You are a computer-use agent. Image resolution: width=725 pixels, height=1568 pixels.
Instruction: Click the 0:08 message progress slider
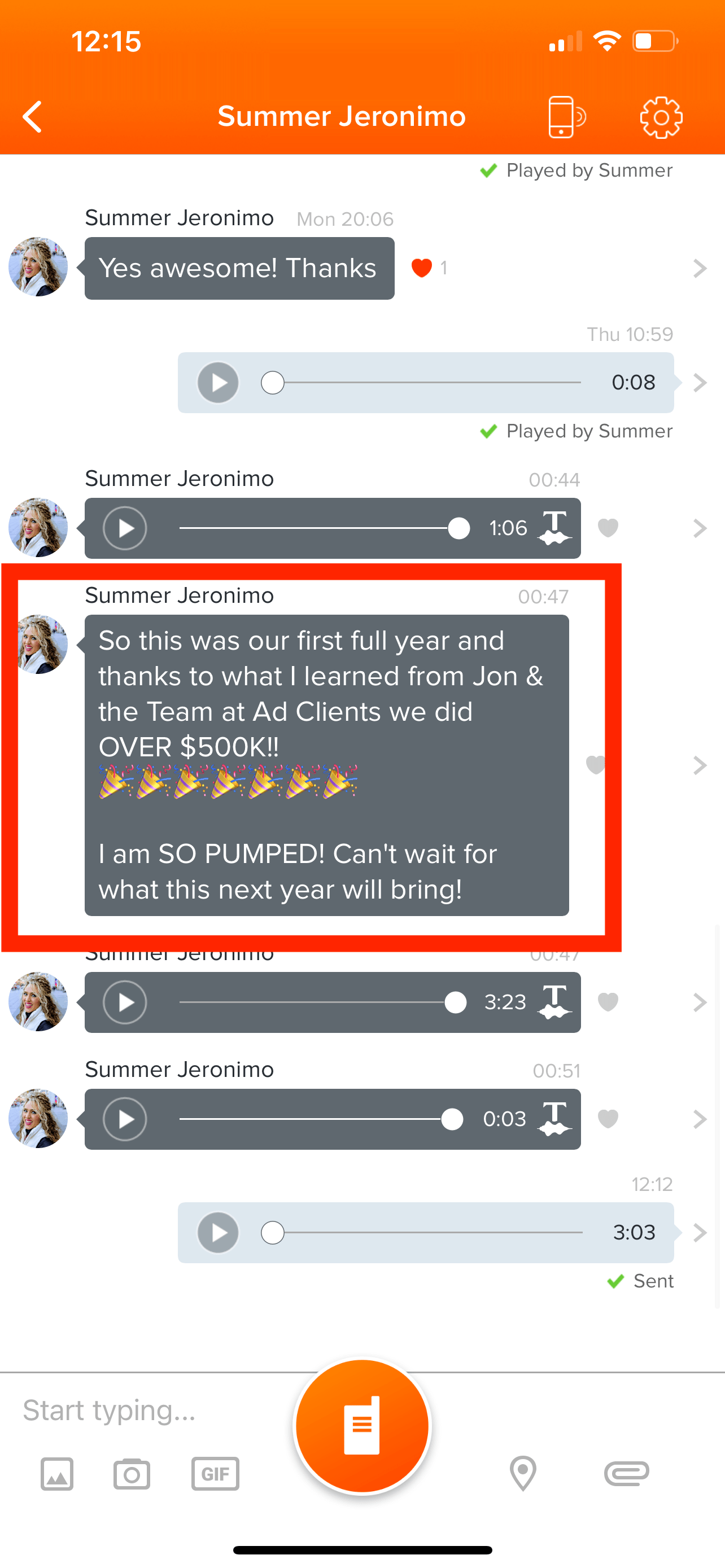click(421, 383)
